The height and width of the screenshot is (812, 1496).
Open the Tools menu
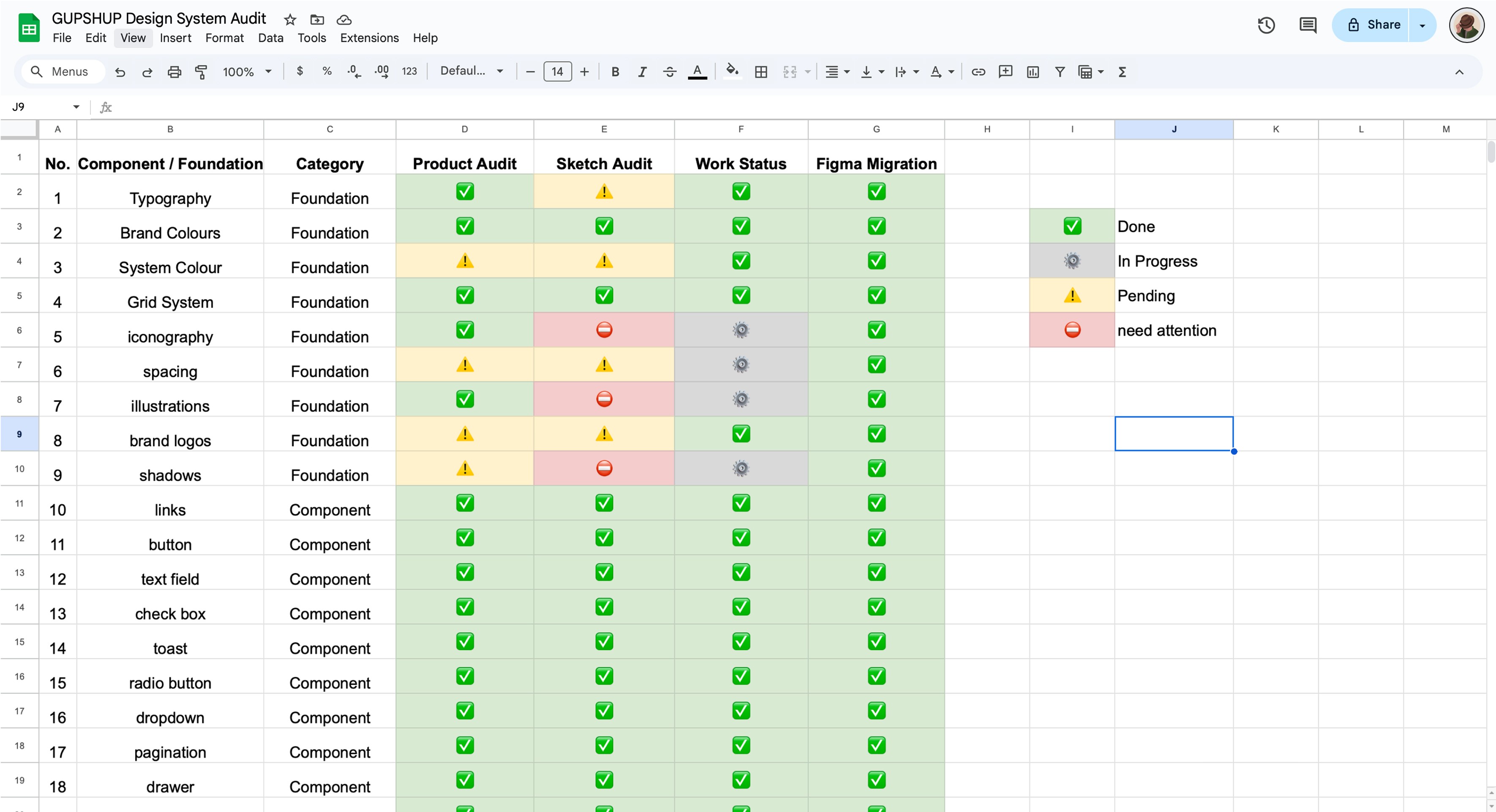[x=312, y=38]
